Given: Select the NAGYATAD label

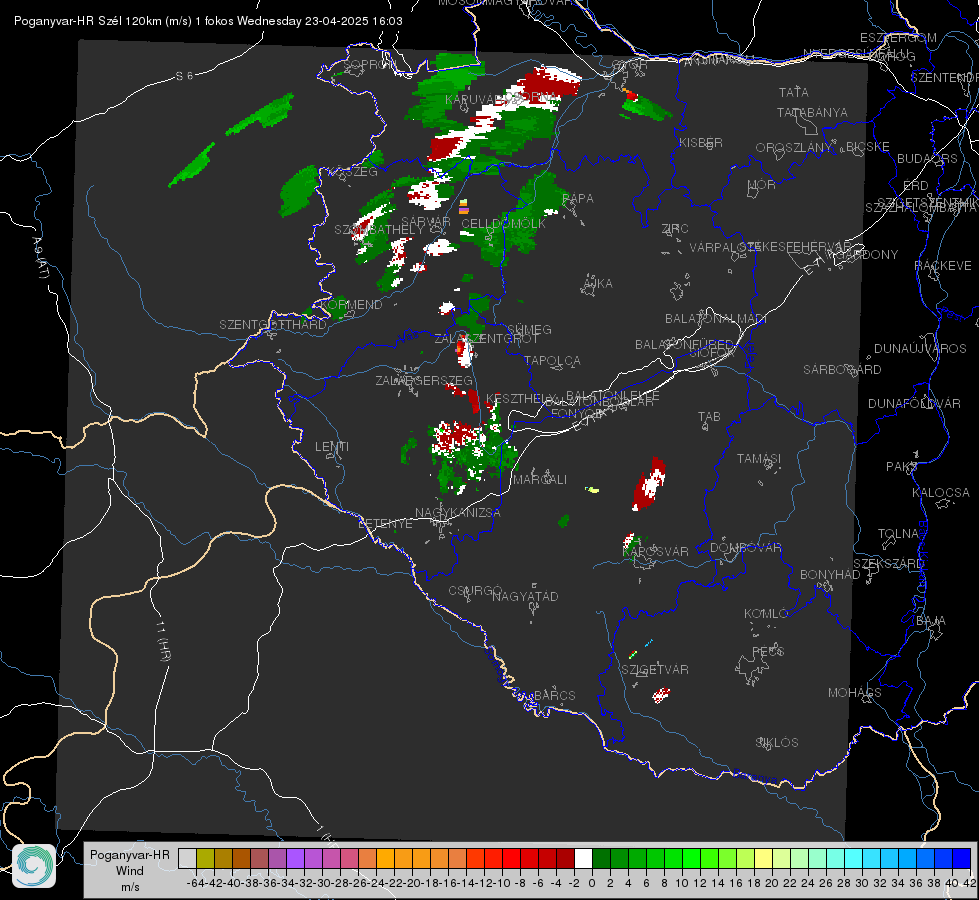Looking at the screenshot, I should pos(525,596).
